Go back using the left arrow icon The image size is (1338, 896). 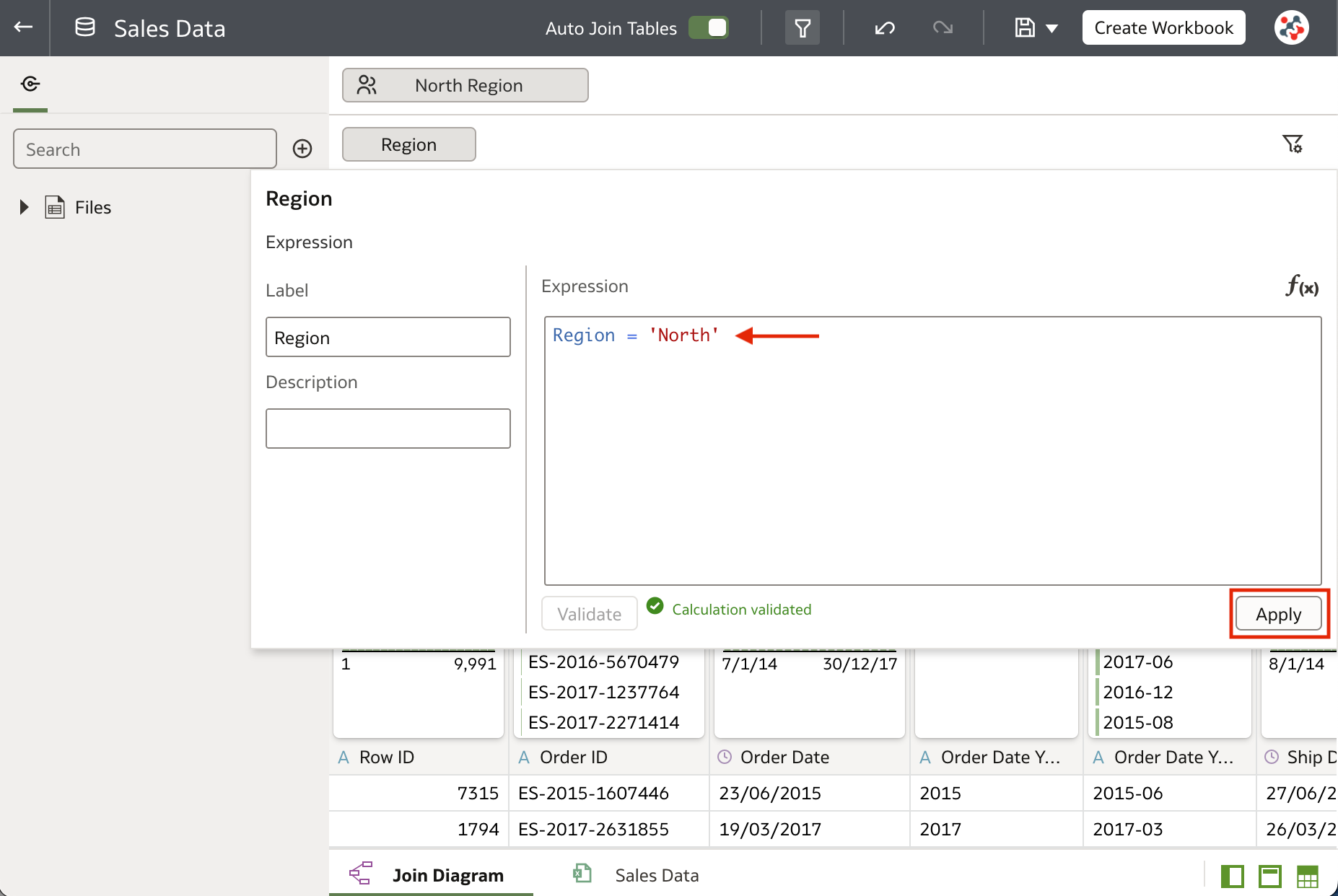(24, 27)
